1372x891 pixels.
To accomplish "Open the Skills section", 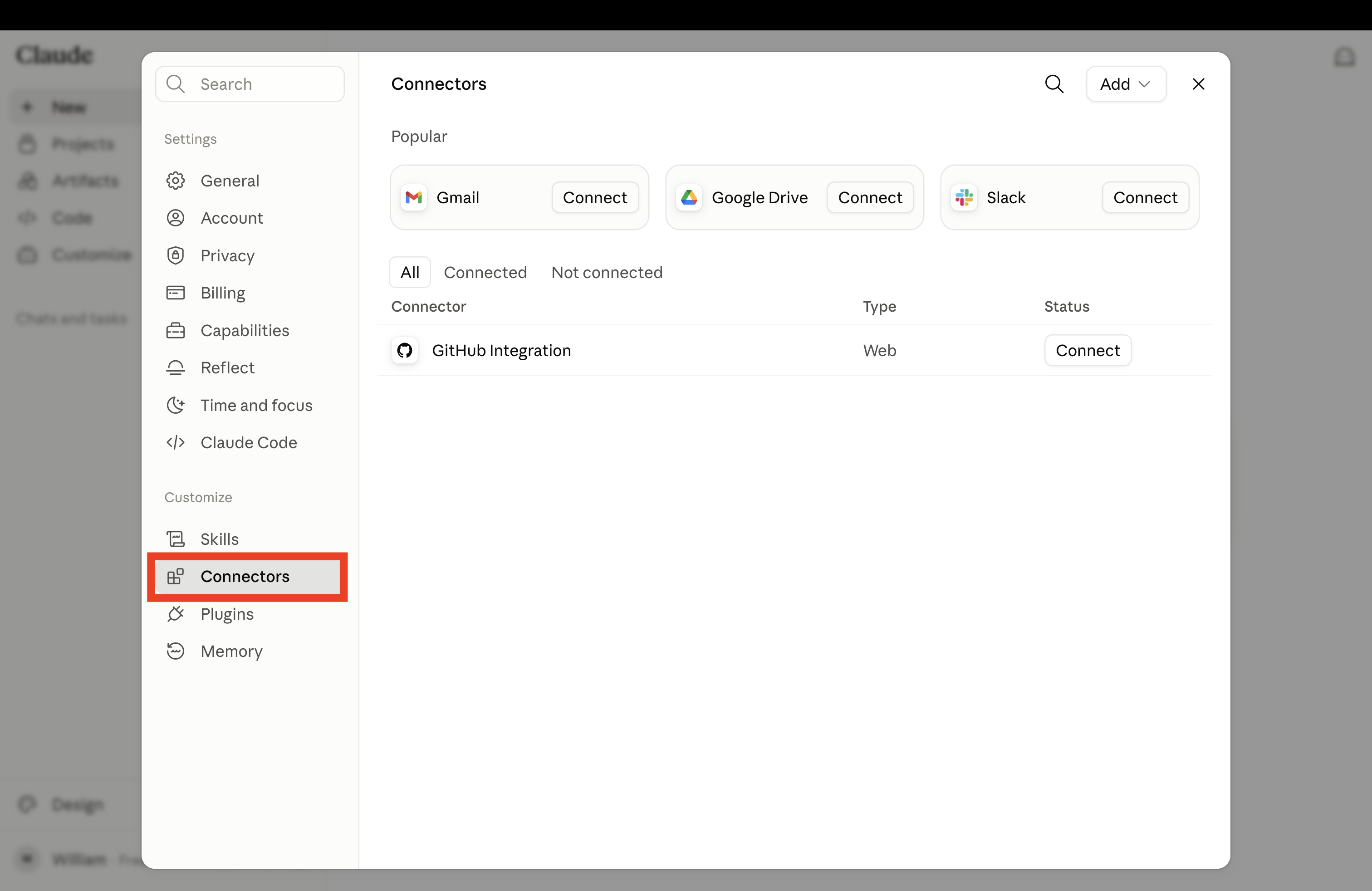I will [250, 539].
